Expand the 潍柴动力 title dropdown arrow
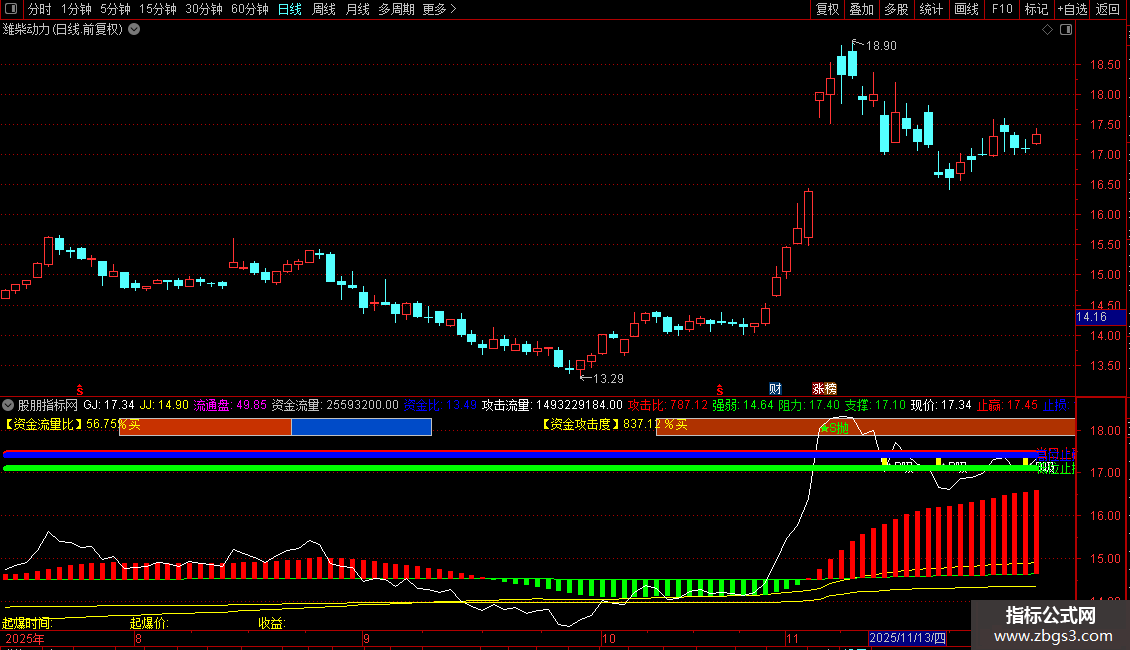 pyautogui.click(x=134, y=30)
